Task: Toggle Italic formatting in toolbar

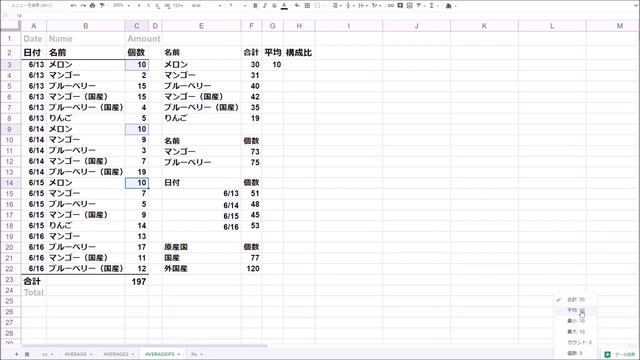Action: point(264,6)
